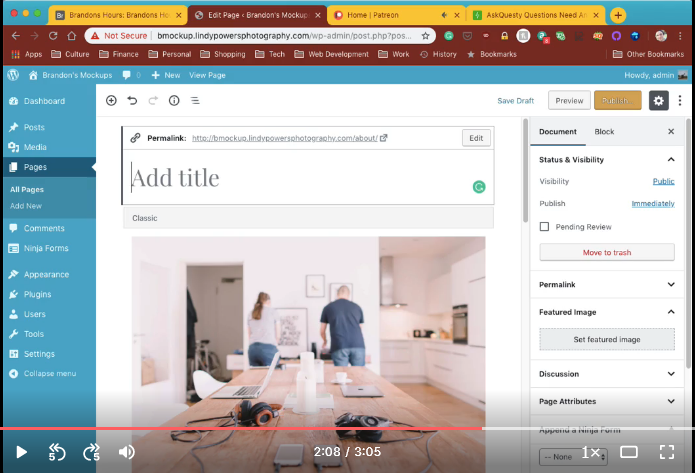This screenshot has height=473, width=695.
Task: Click the WordPress logo in admin bar
Action: (x=13, y=75)
